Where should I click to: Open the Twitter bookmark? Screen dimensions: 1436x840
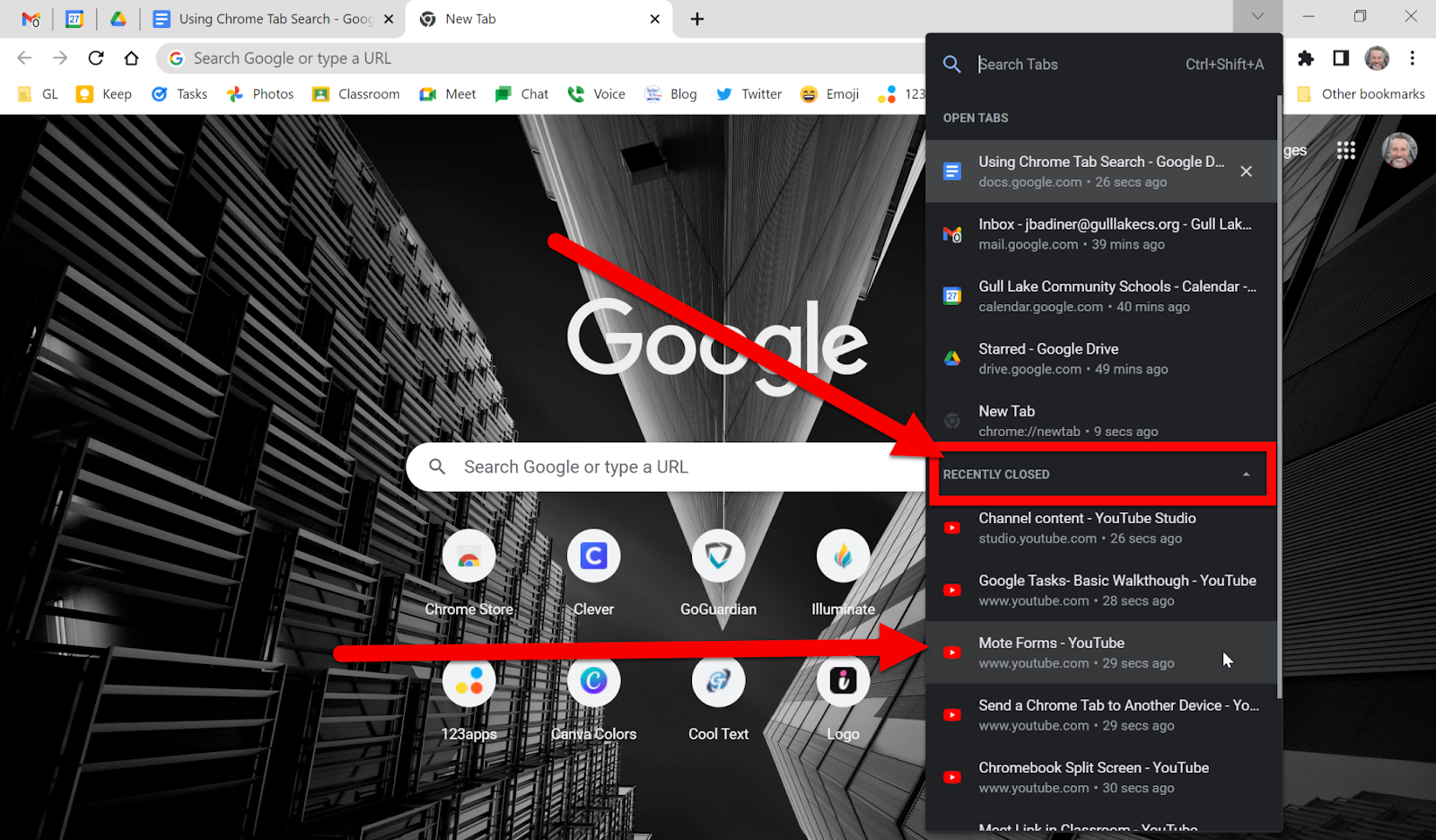point(749,94)
